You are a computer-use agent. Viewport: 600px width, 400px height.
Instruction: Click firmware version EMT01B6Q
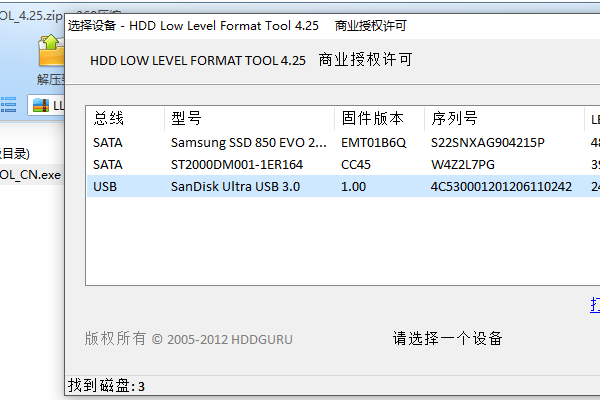pyautogui.click(x=373, y=143)
